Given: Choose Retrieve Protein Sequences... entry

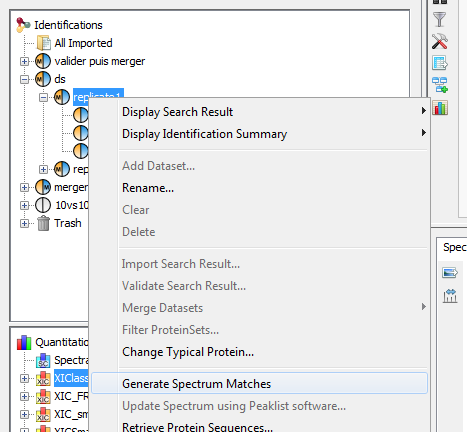Looking at the screenshot, I should point(259,427).
